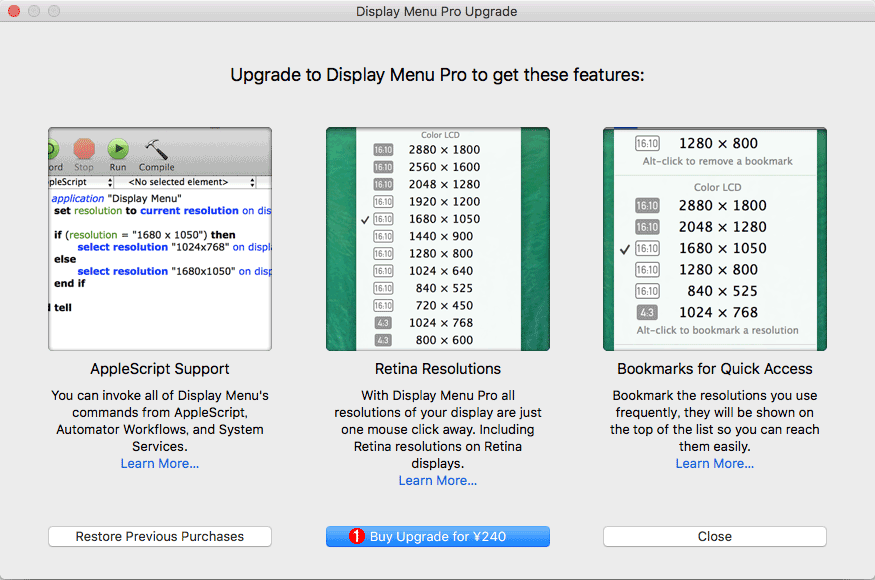The height and width of the screenshot is (580, 875).
Task: Click the Run icon in the AppleScript toolbar
Action: click(x=117, y=149)
